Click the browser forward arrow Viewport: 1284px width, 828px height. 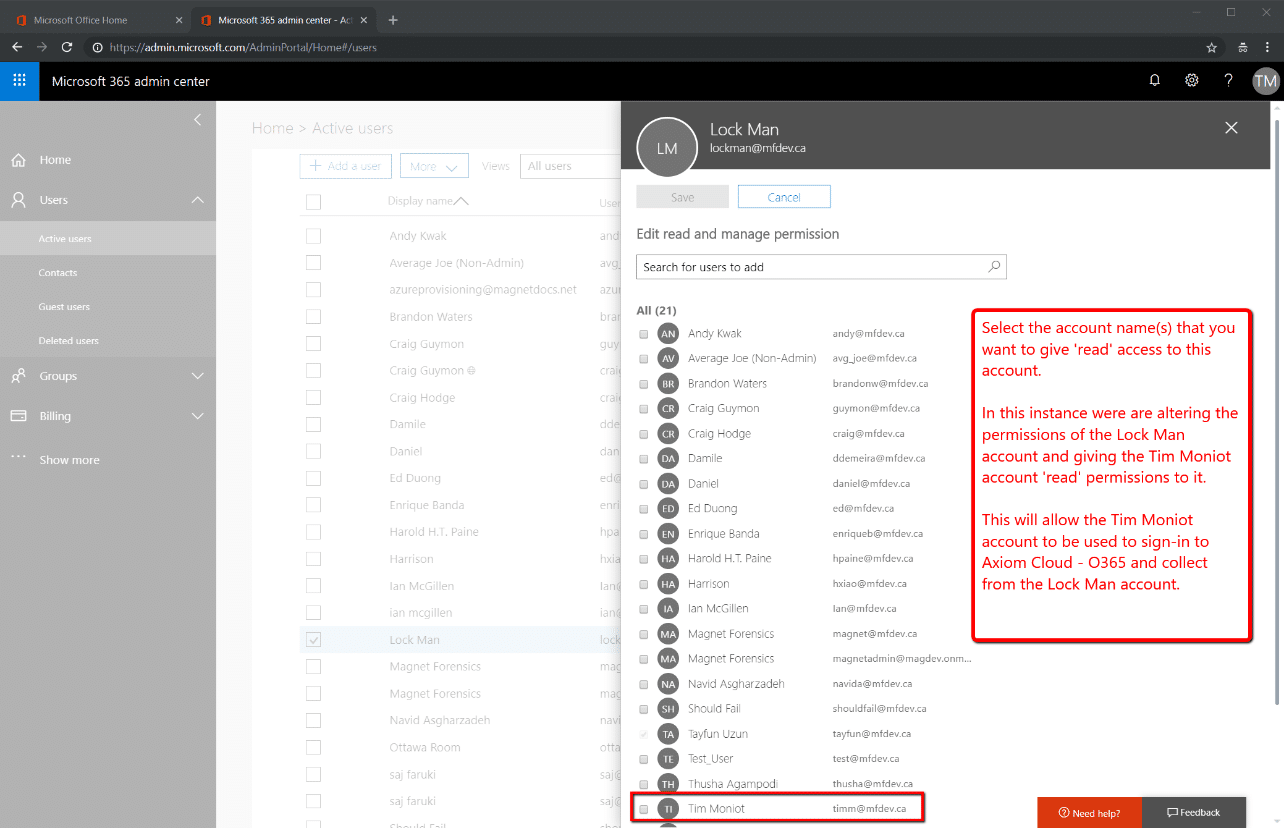point(42,47)
